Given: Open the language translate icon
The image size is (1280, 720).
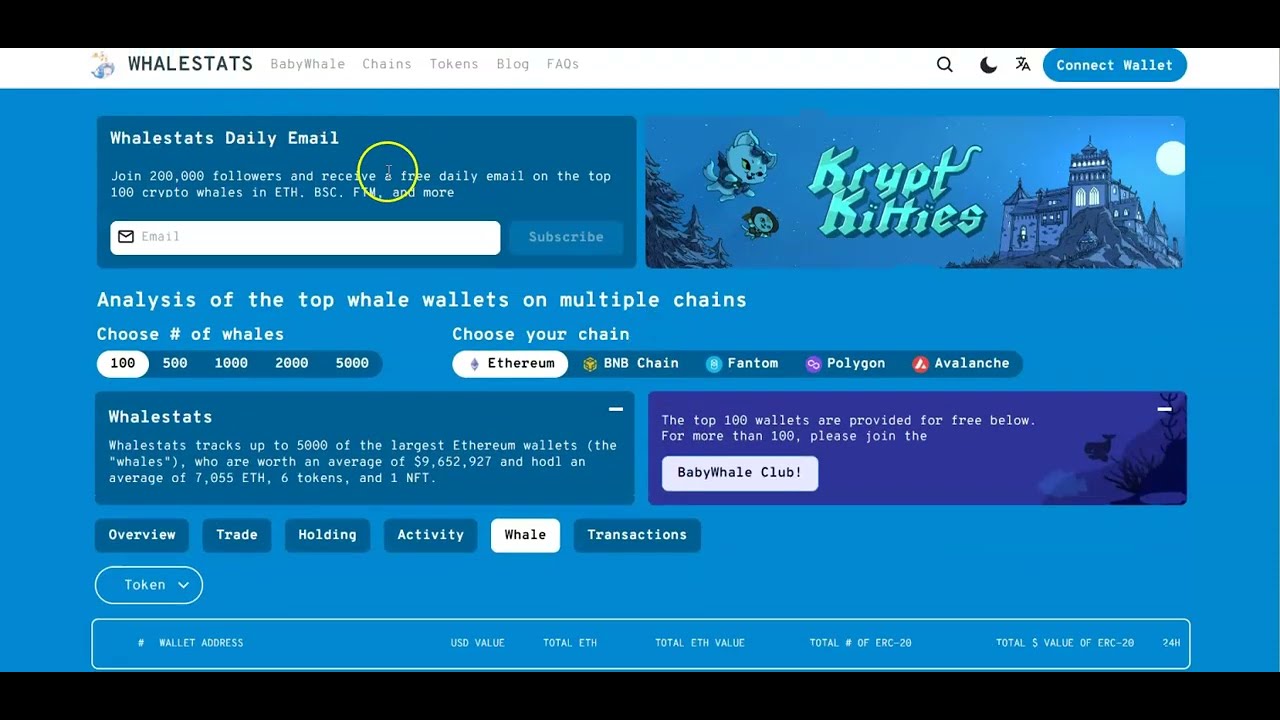Looking at the screenshot, I should [x=1023, y=64].
